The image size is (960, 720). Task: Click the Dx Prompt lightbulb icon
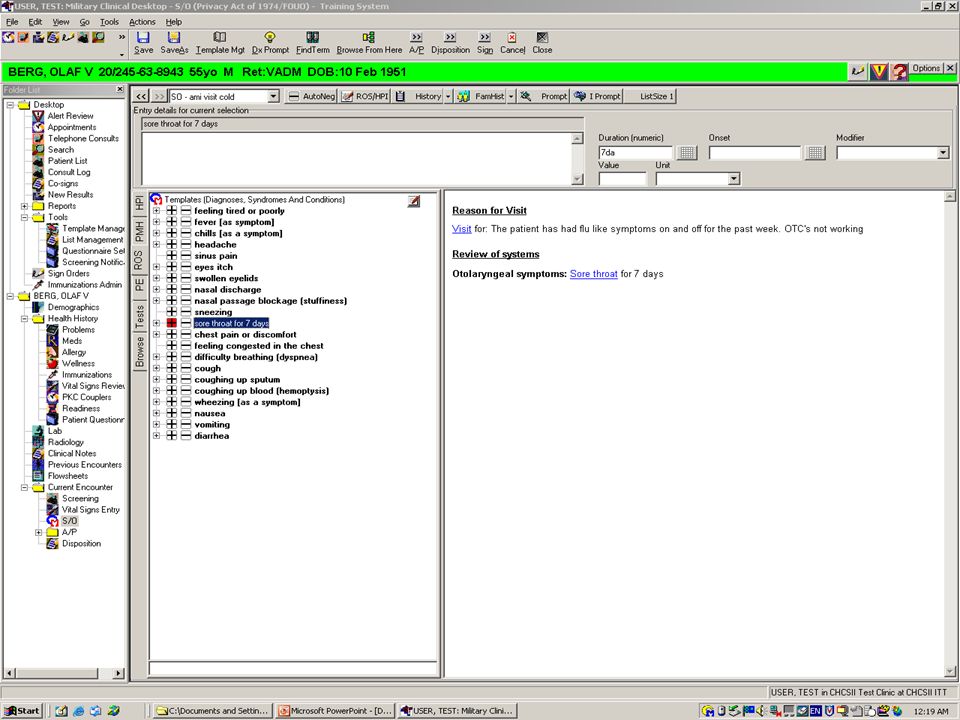point(270,38)
